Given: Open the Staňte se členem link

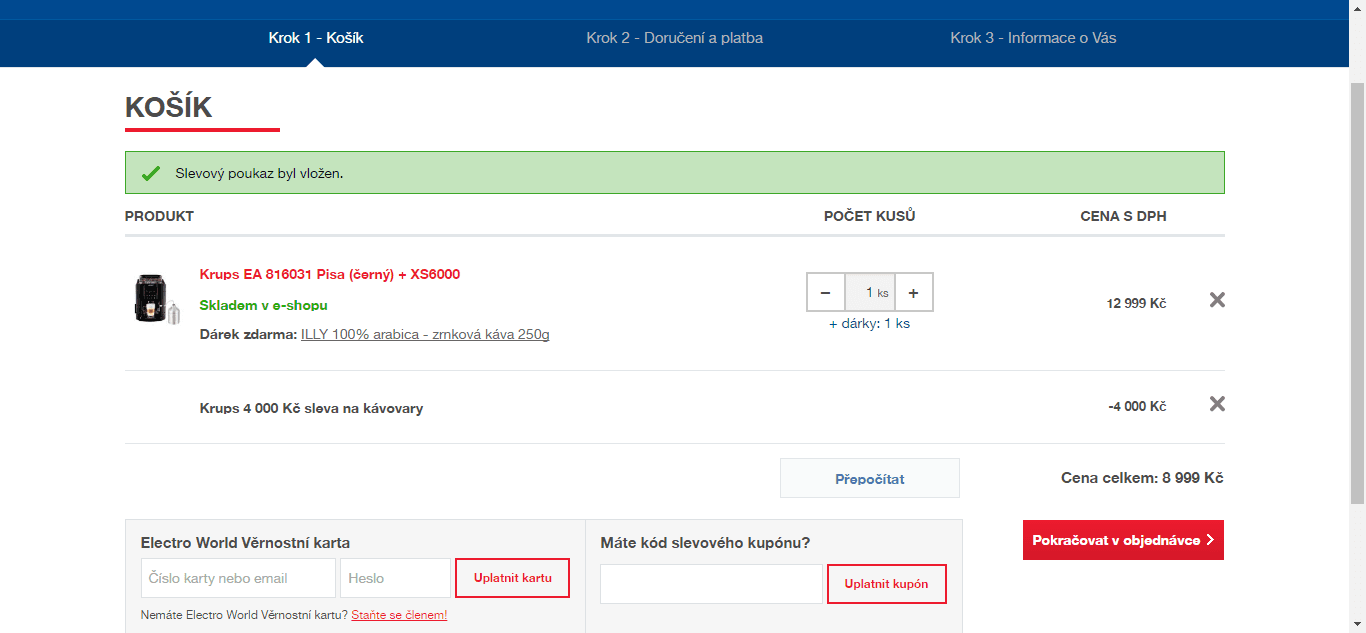Looking at the screenshot, I should pyautogui.click(x=399, y=615).
